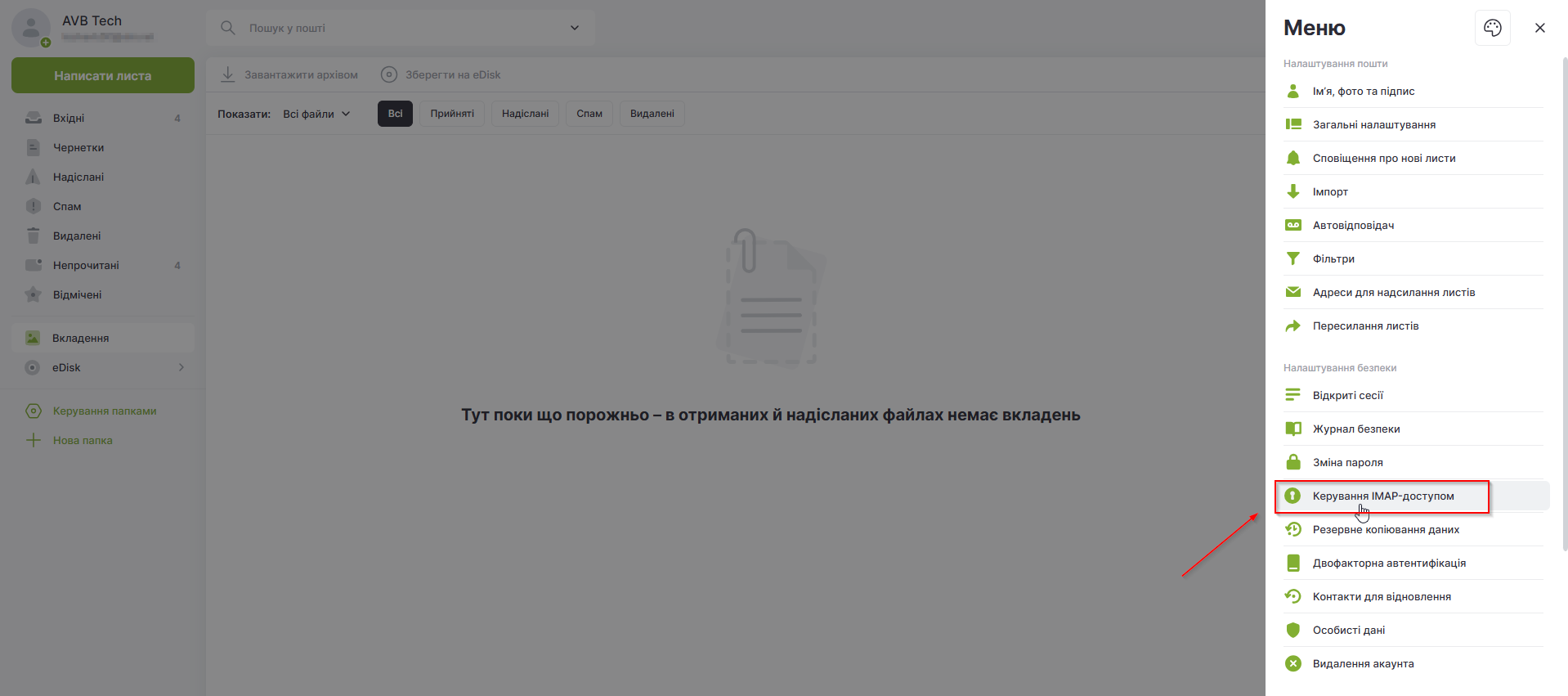
Task: Click the keyhole icon for Керування IMAP-доступом
Action: (x=1292, y=496)
